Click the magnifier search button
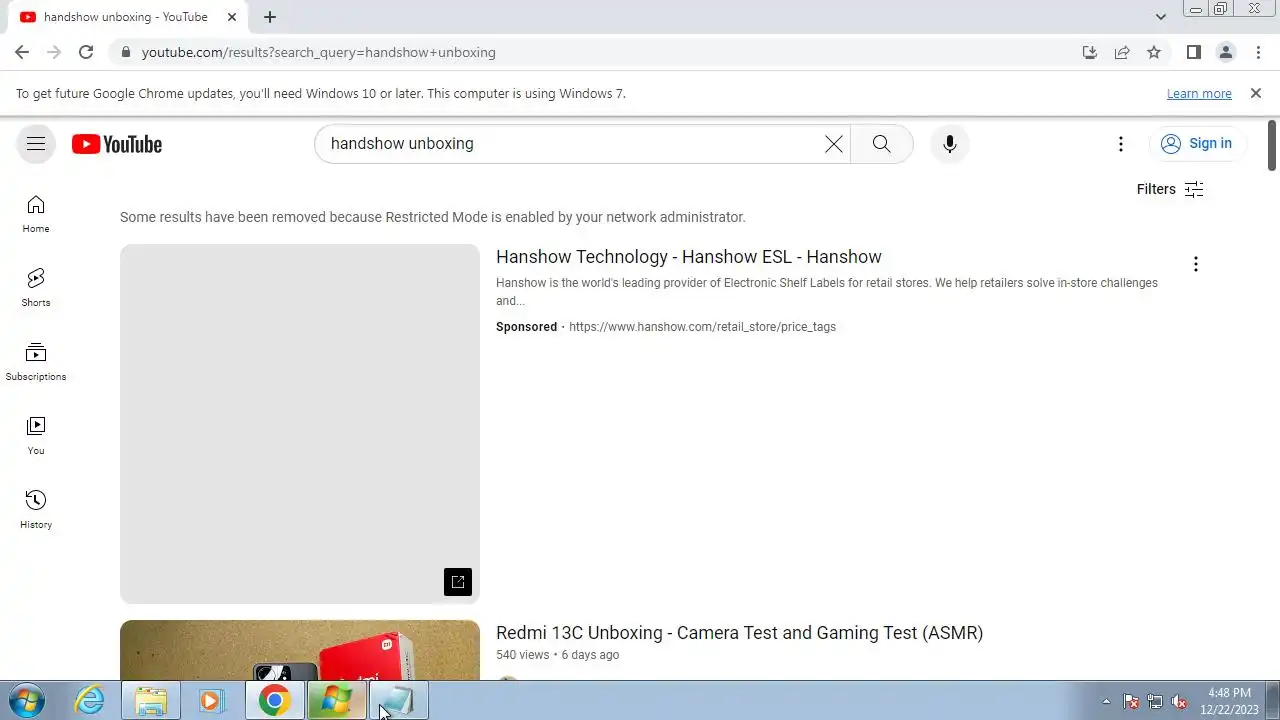1280x720 pixels. [x=881, y=144]
